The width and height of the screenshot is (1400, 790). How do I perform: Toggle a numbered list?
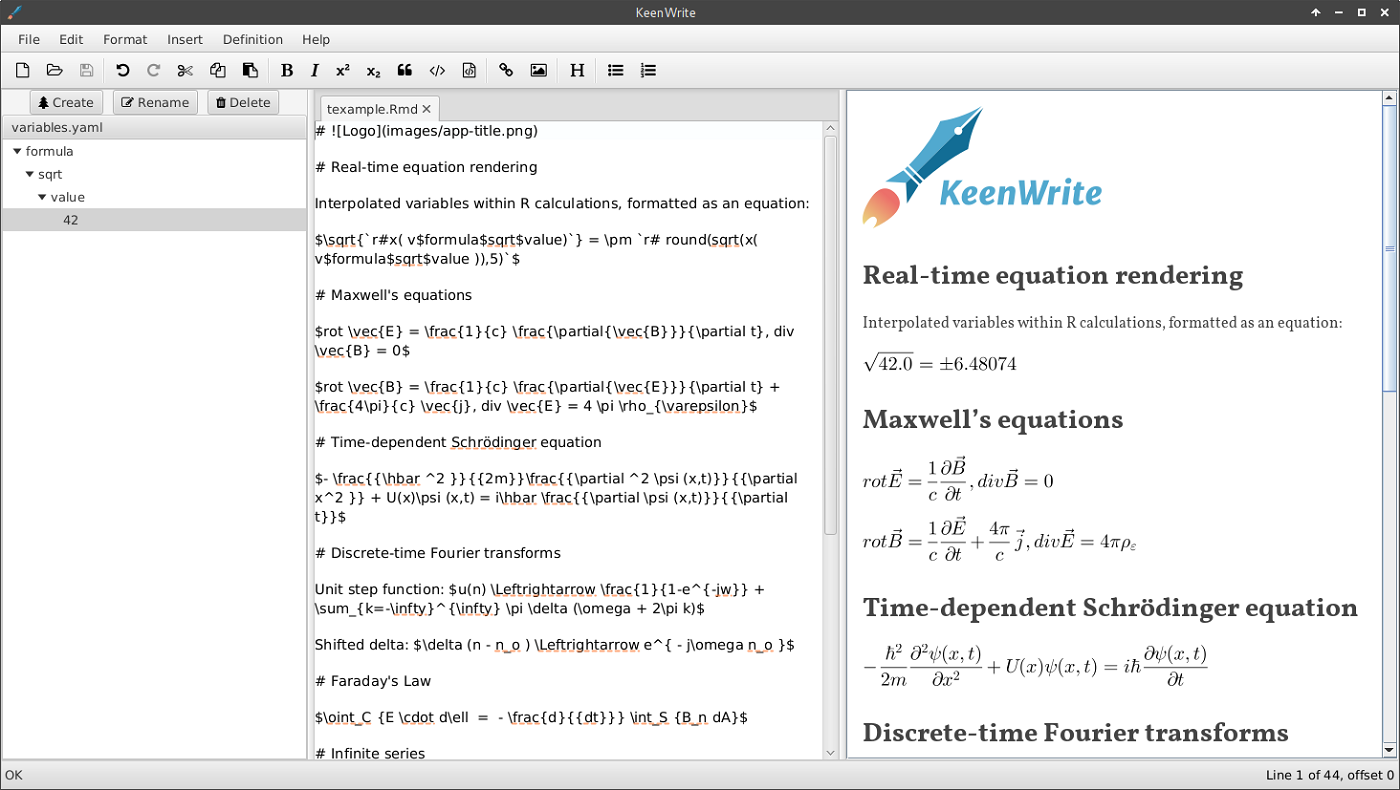648,70
